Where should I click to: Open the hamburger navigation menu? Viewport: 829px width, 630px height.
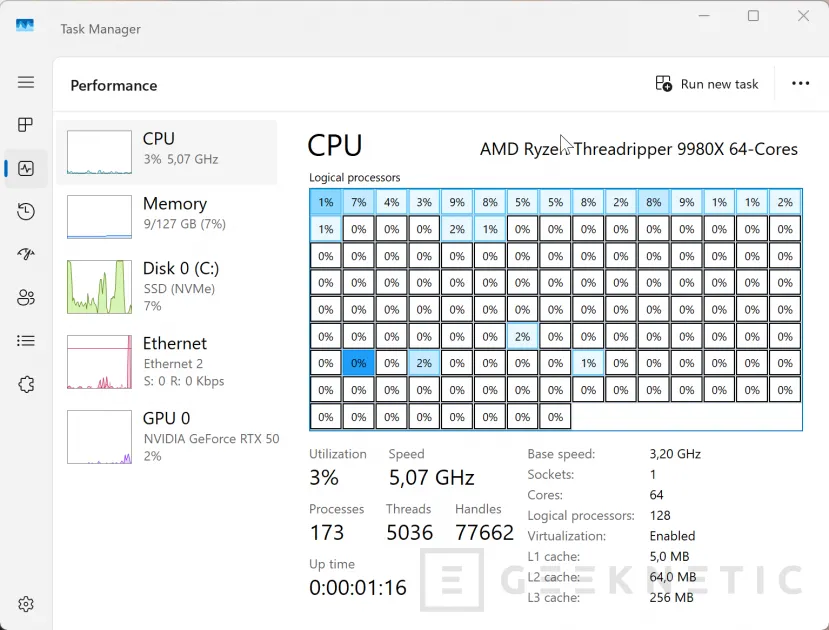(25, 82)
